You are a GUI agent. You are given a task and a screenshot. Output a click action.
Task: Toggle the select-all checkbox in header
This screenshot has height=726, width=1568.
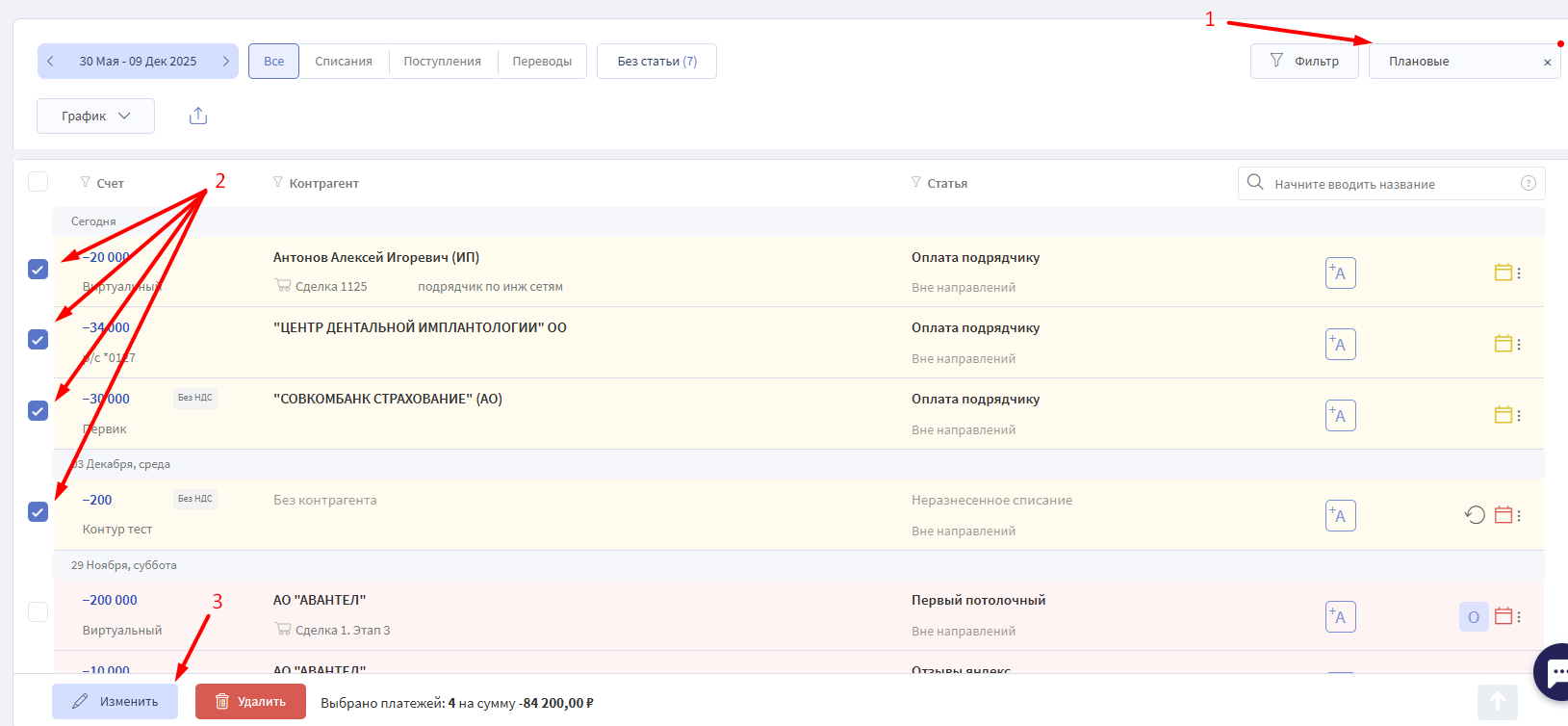pos(38,182)
